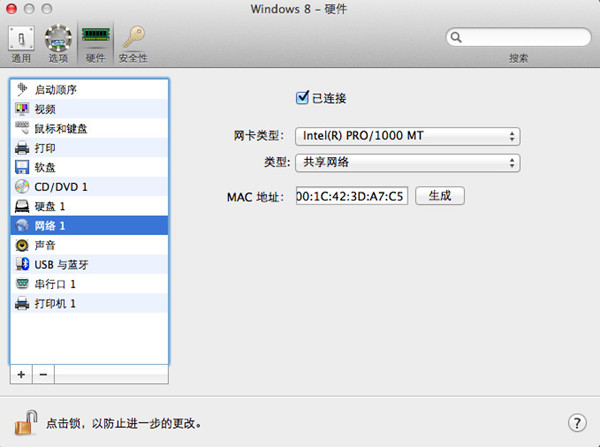Open help with the question mark button
Viewport: 600px width, 447px height.
577,423
